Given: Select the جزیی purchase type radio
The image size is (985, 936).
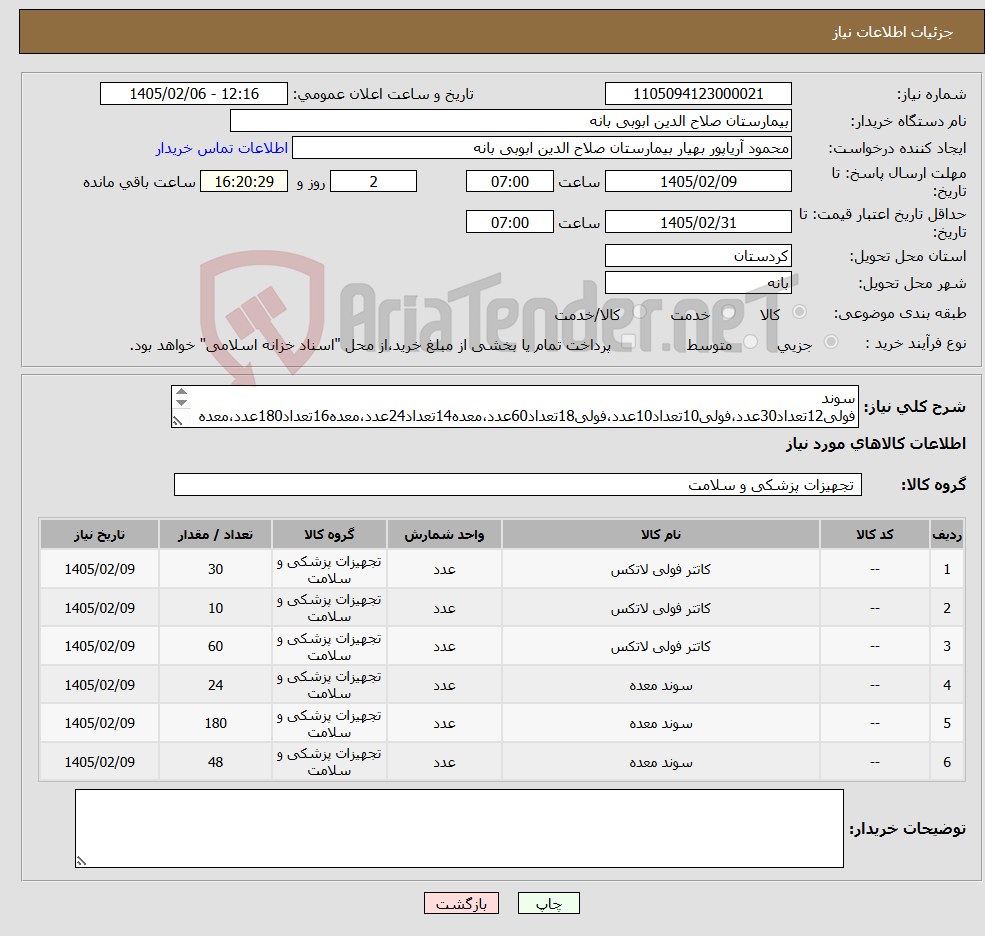Looking at the screenshot, I should (831, 342).
